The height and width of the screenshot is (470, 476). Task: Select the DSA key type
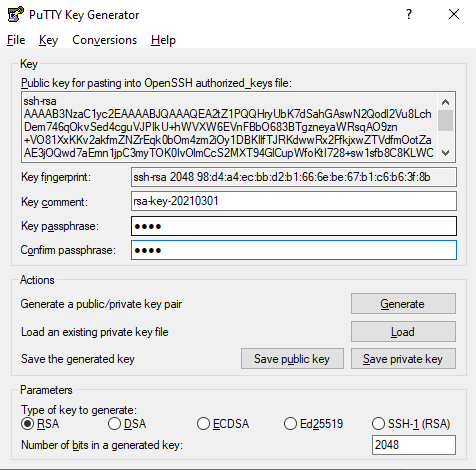pos(127,424)
